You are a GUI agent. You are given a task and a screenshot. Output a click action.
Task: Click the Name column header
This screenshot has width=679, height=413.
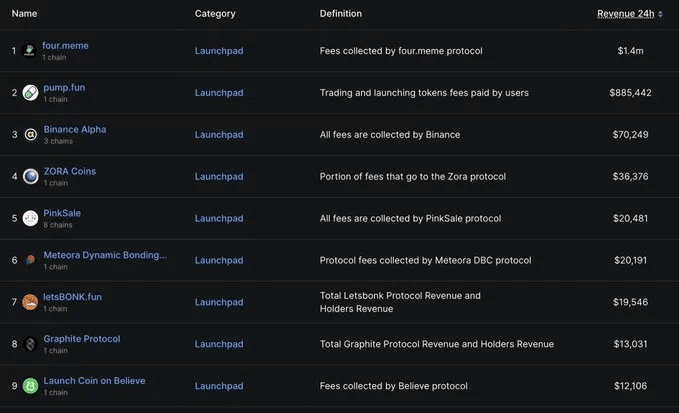(x=24, y=13)
